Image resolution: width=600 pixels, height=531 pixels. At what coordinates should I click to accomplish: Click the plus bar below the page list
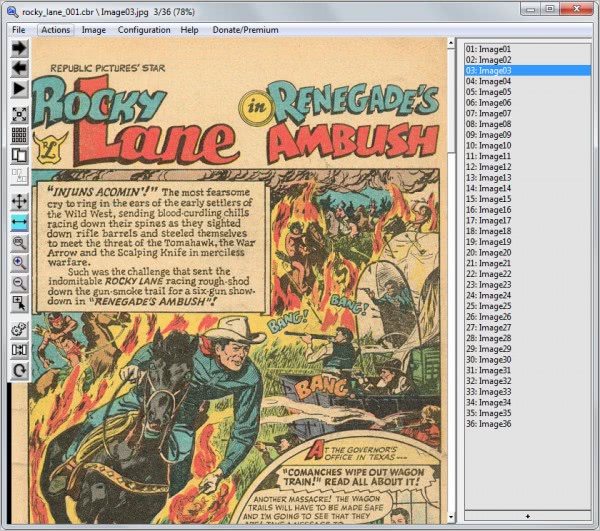click(x=527, y=516)
